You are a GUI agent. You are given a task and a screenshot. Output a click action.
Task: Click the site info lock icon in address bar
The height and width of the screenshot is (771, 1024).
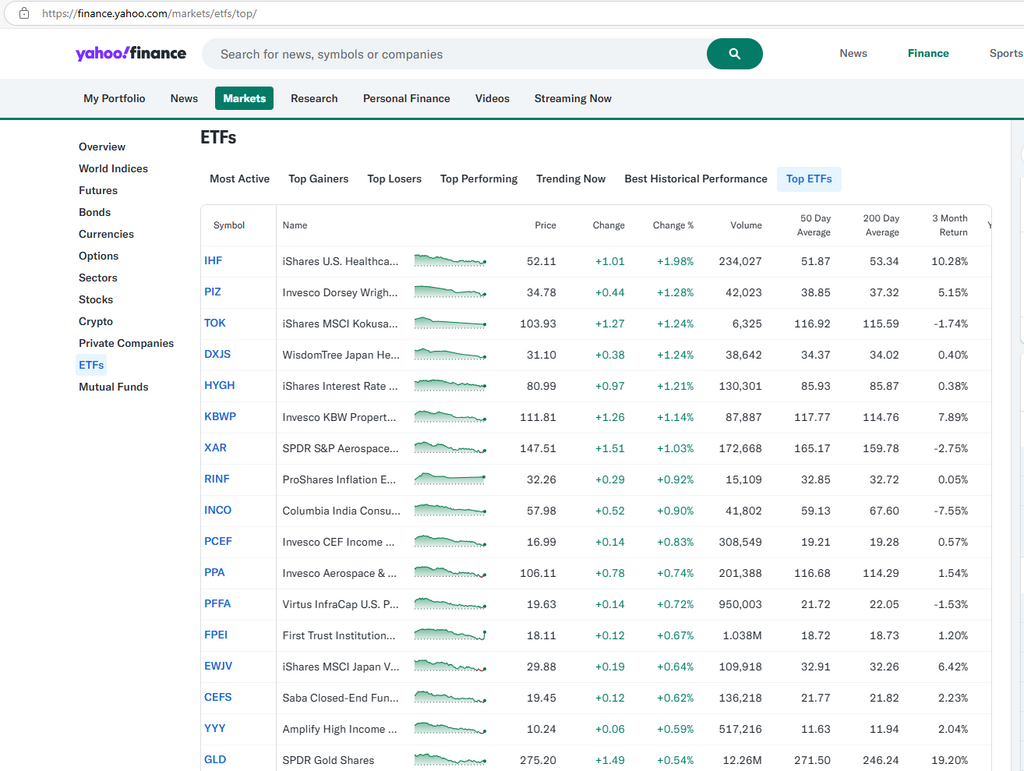[x=24, y=14]
